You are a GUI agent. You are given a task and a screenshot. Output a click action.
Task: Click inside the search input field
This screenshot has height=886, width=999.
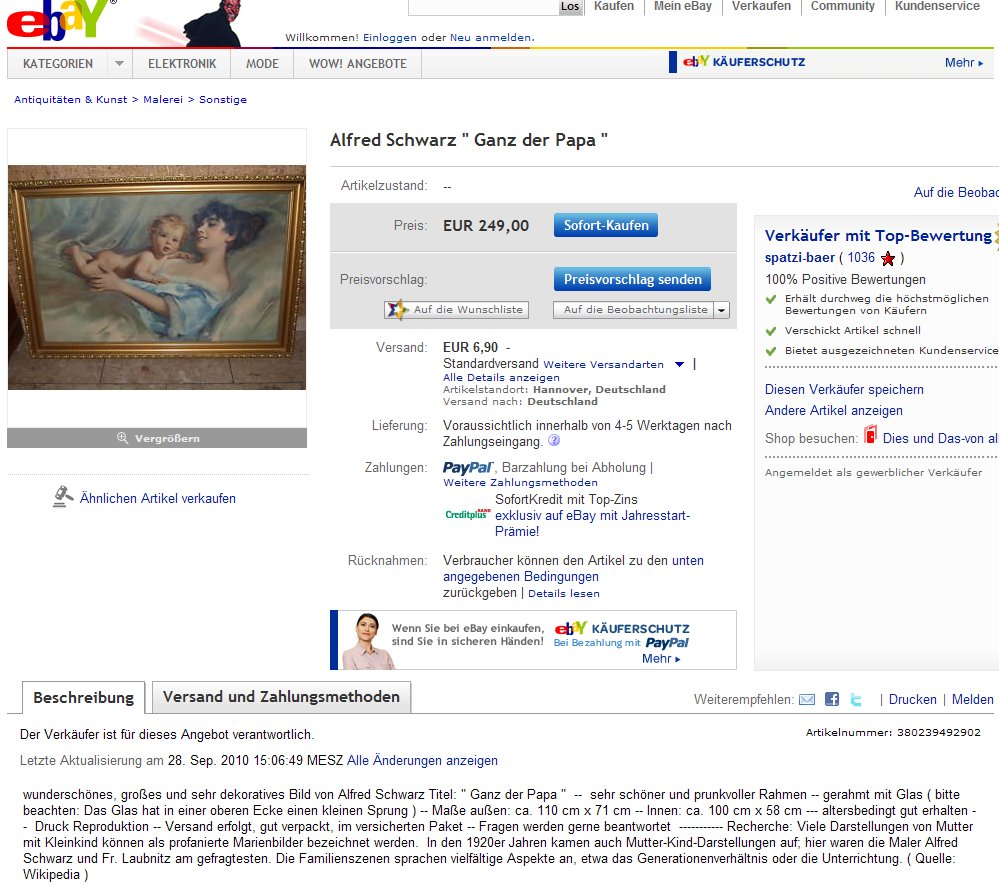point(482,7)
